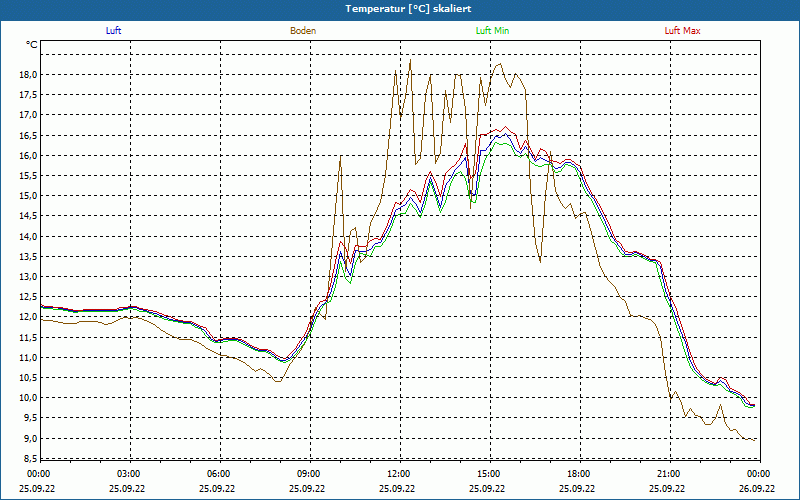Click the 26.09.22 date label
The height and width of the screenshot is (500, 800).
757,488
